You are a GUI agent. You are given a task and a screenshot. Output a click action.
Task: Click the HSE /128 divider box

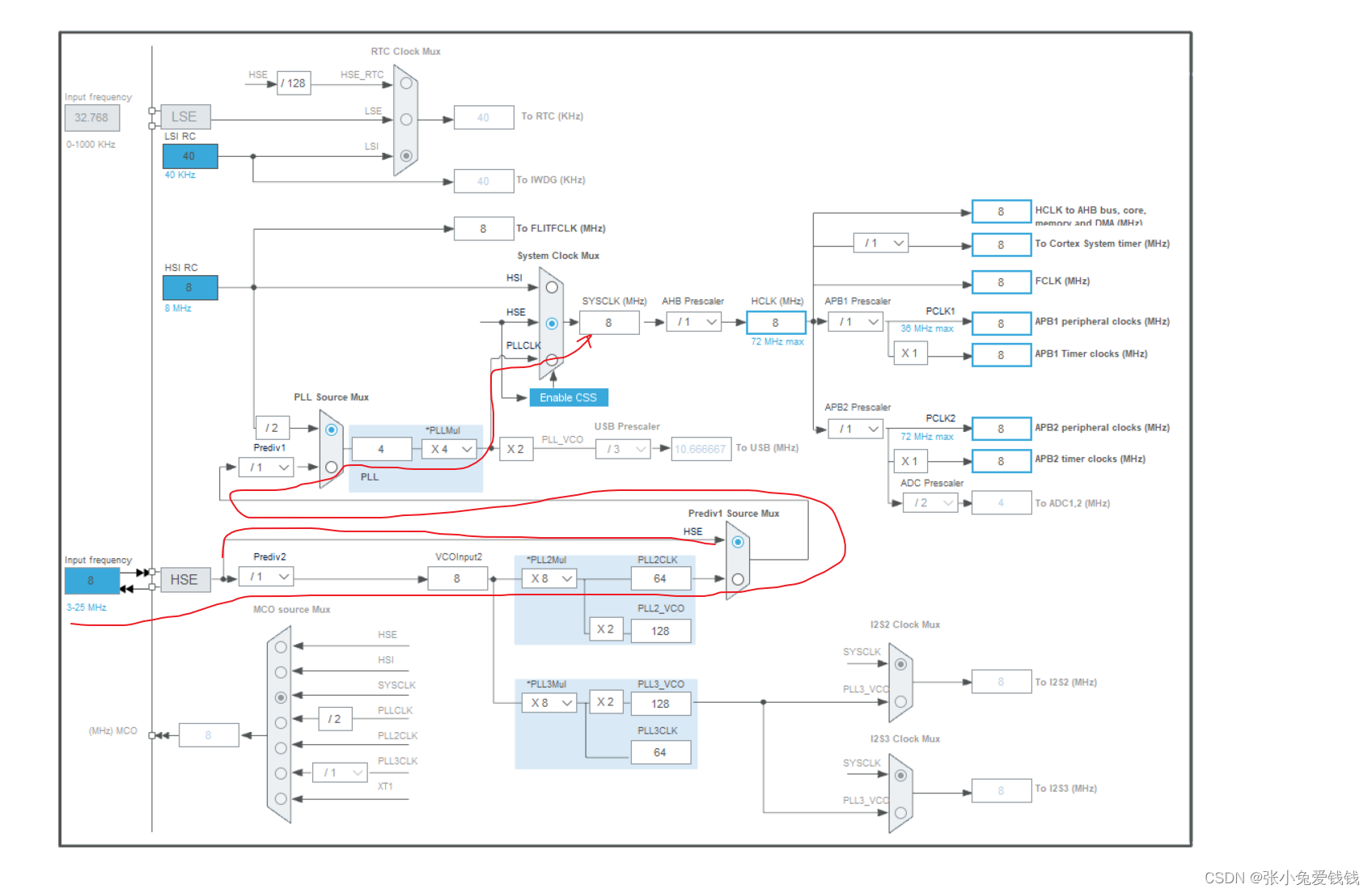point(294,83)
